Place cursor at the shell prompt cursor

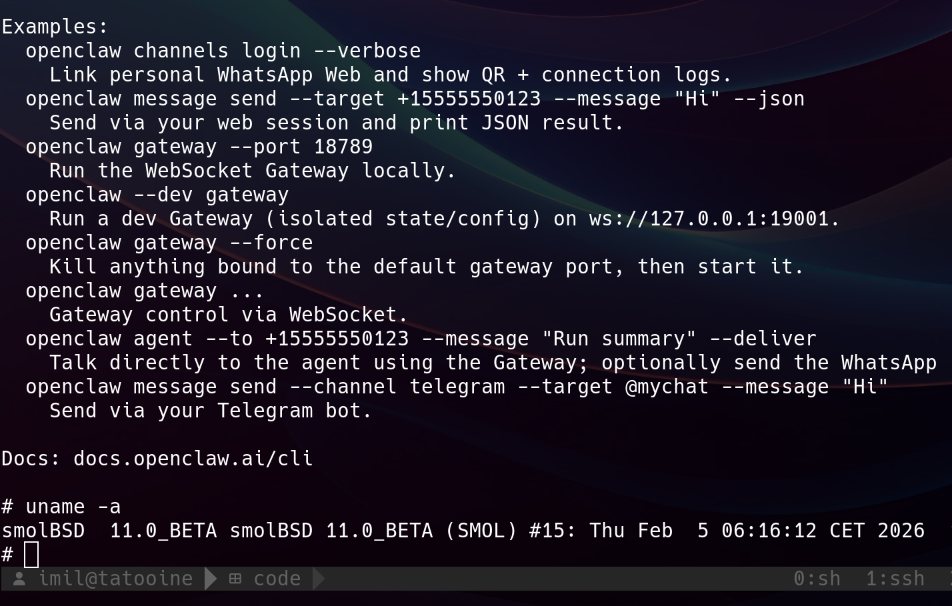click(31, 555)
